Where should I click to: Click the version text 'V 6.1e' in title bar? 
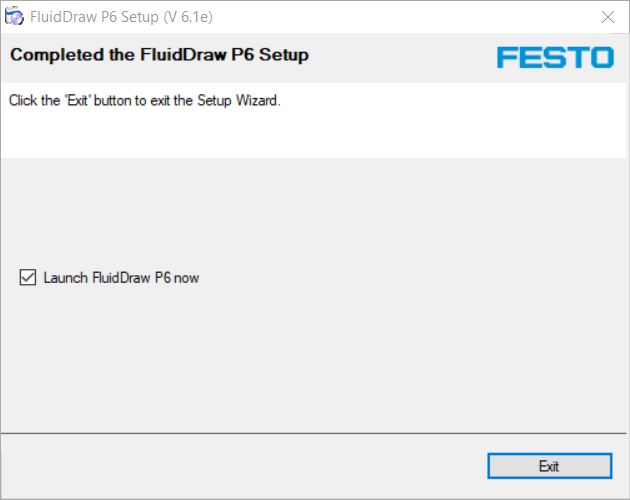(x=188, y=17)
